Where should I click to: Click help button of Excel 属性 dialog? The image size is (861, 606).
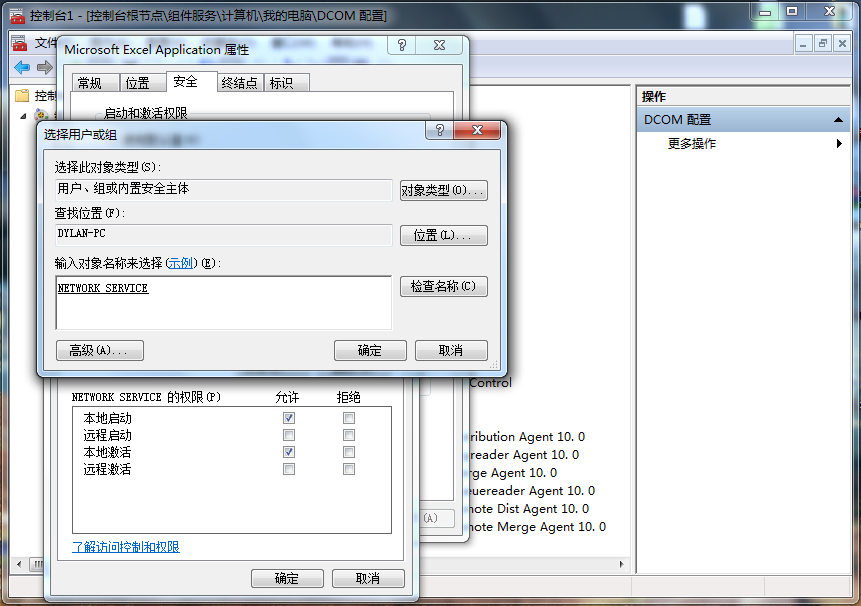pyautogui.click(x=402, y=45)
